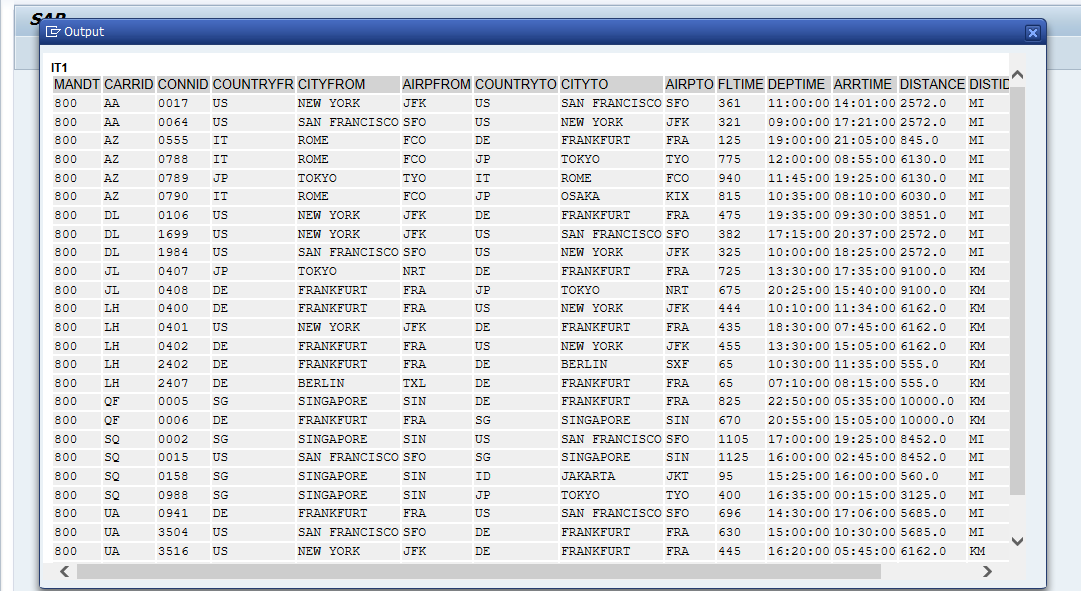Click connection number 0006 cell
The width and height of the screenshot is (1081, 591).
(x=183, y=421)
